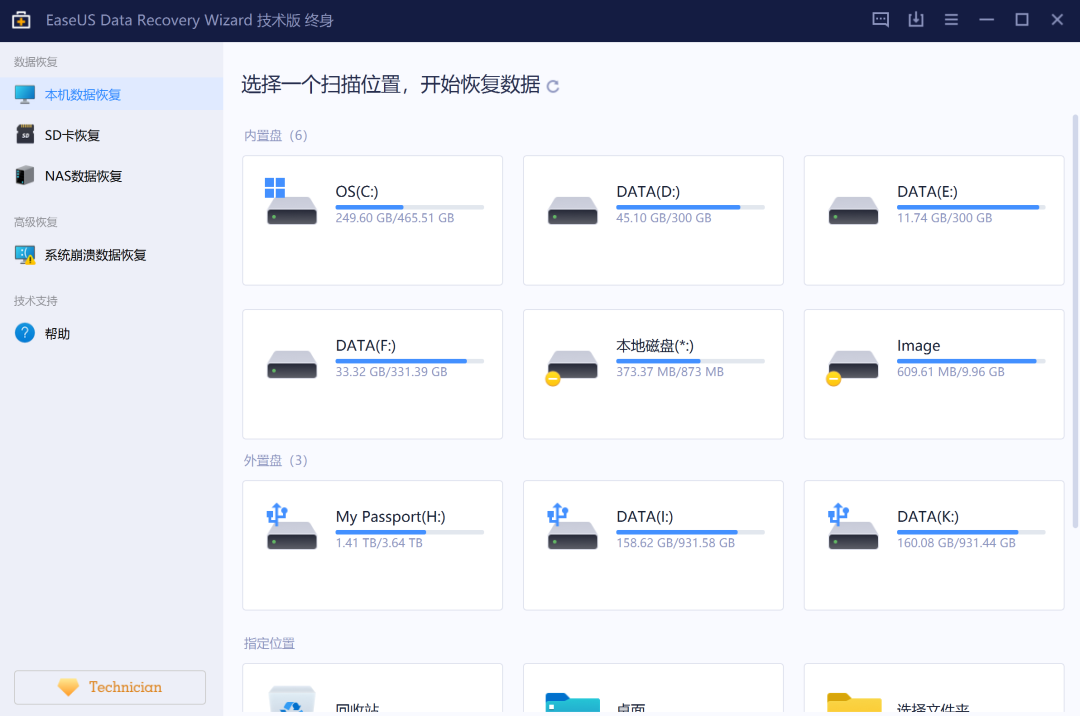Screen dimensions: 1080x716
Task: Click the DATA(D:) drive icon
Action: (x=572, y=210)
